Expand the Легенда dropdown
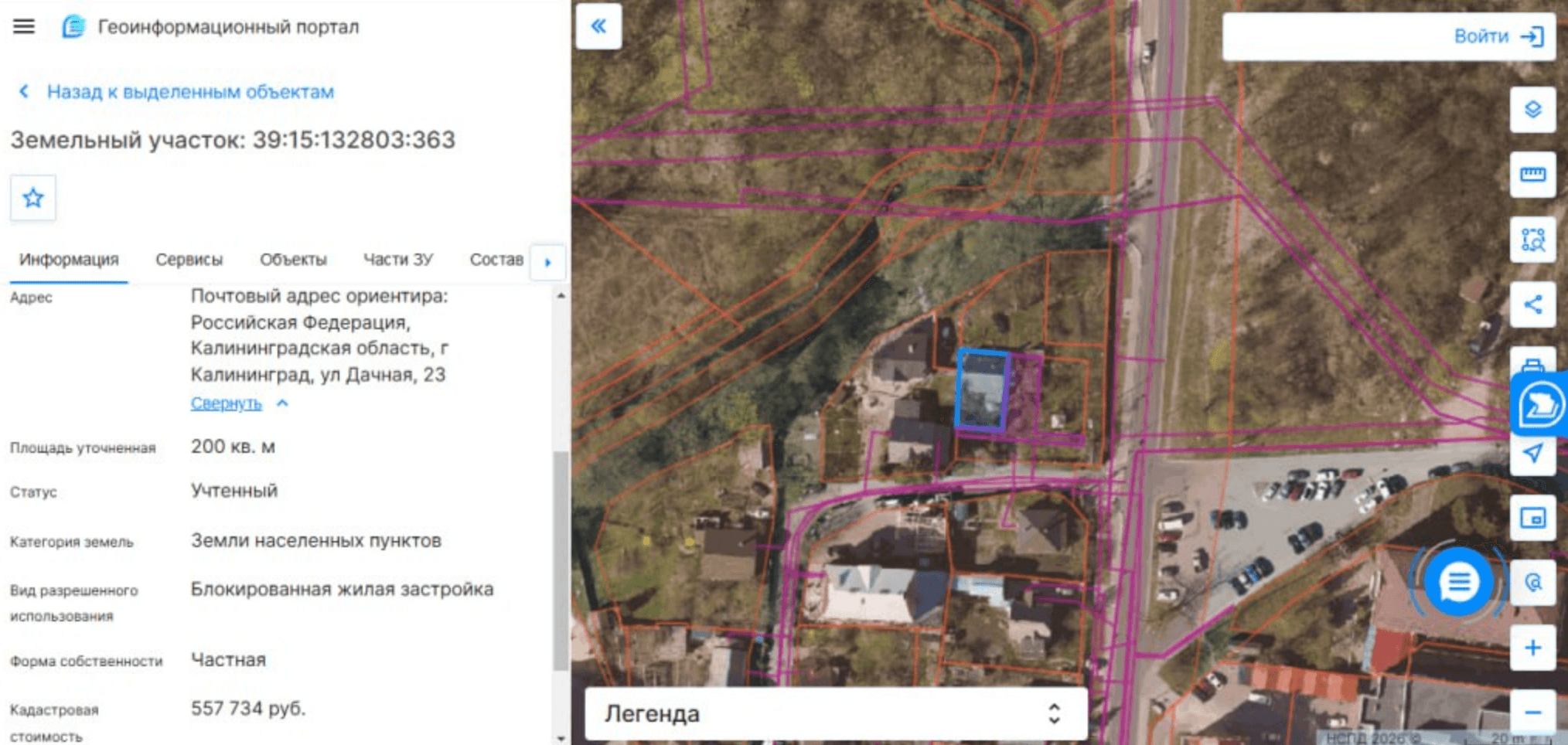Screen dimensions: 1568x745 (836, 713)
